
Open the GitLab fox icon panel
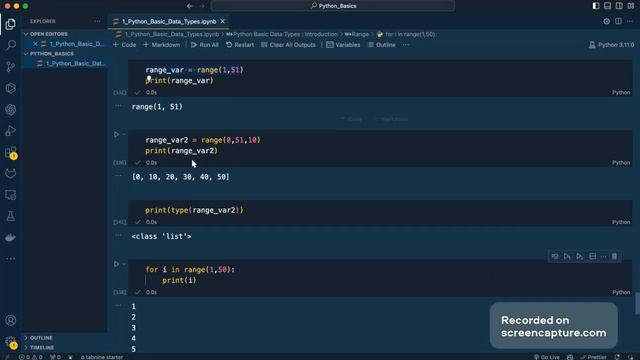pyautogui.click(x=11, y=173)
